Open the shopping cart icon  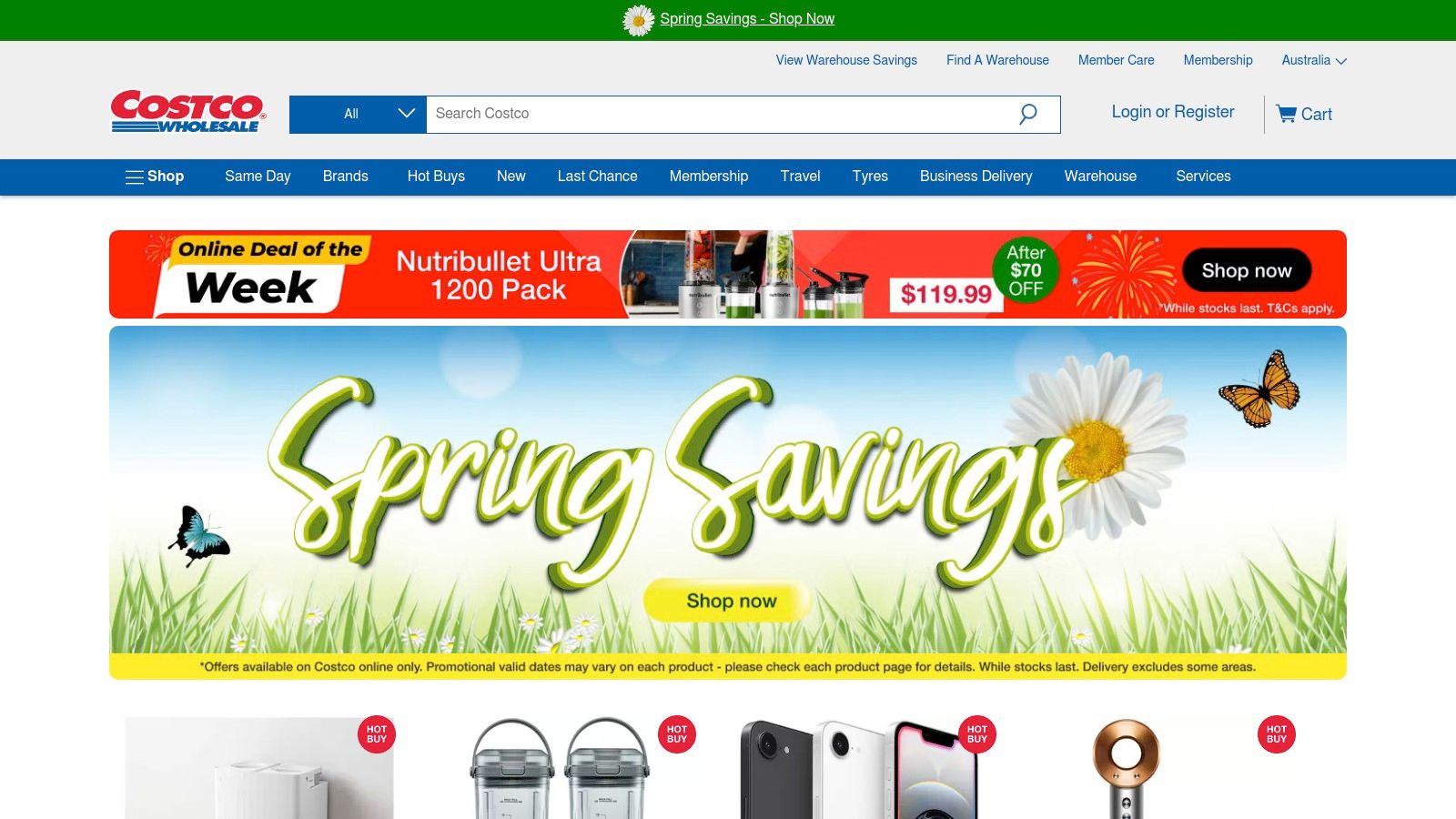[1286, 114]
